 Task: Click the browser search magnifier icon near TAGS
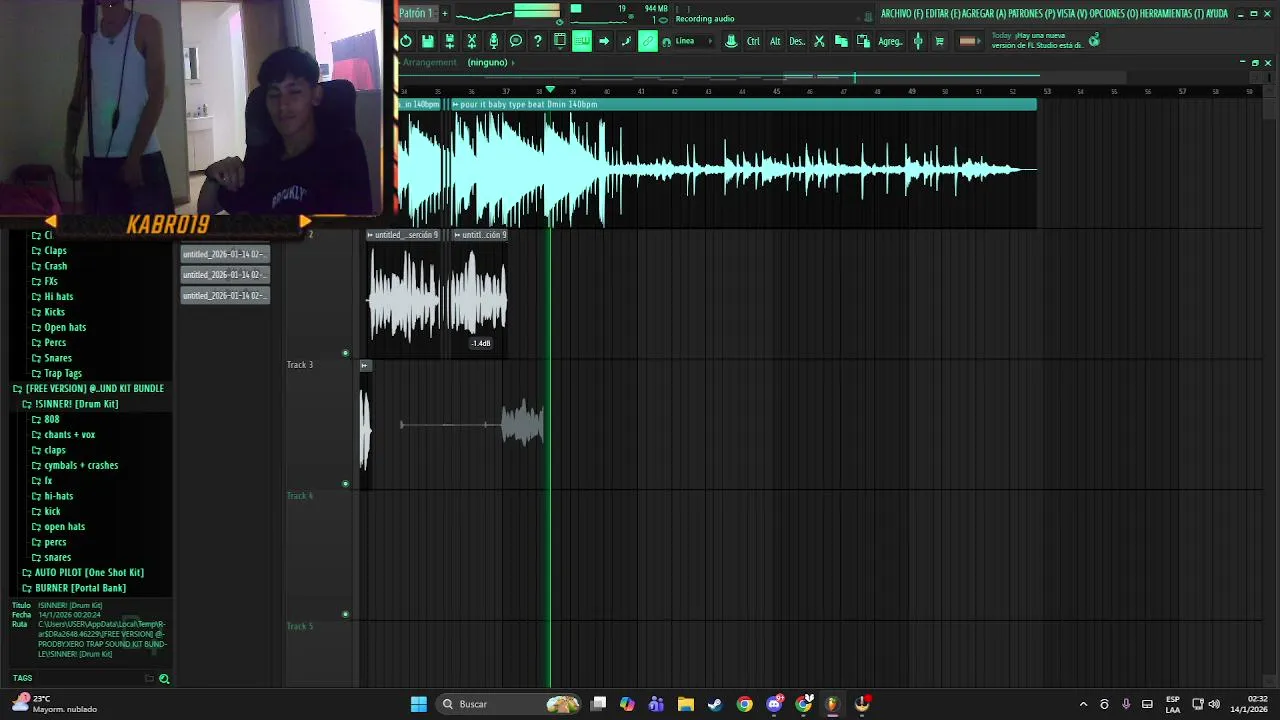point(164,678)
